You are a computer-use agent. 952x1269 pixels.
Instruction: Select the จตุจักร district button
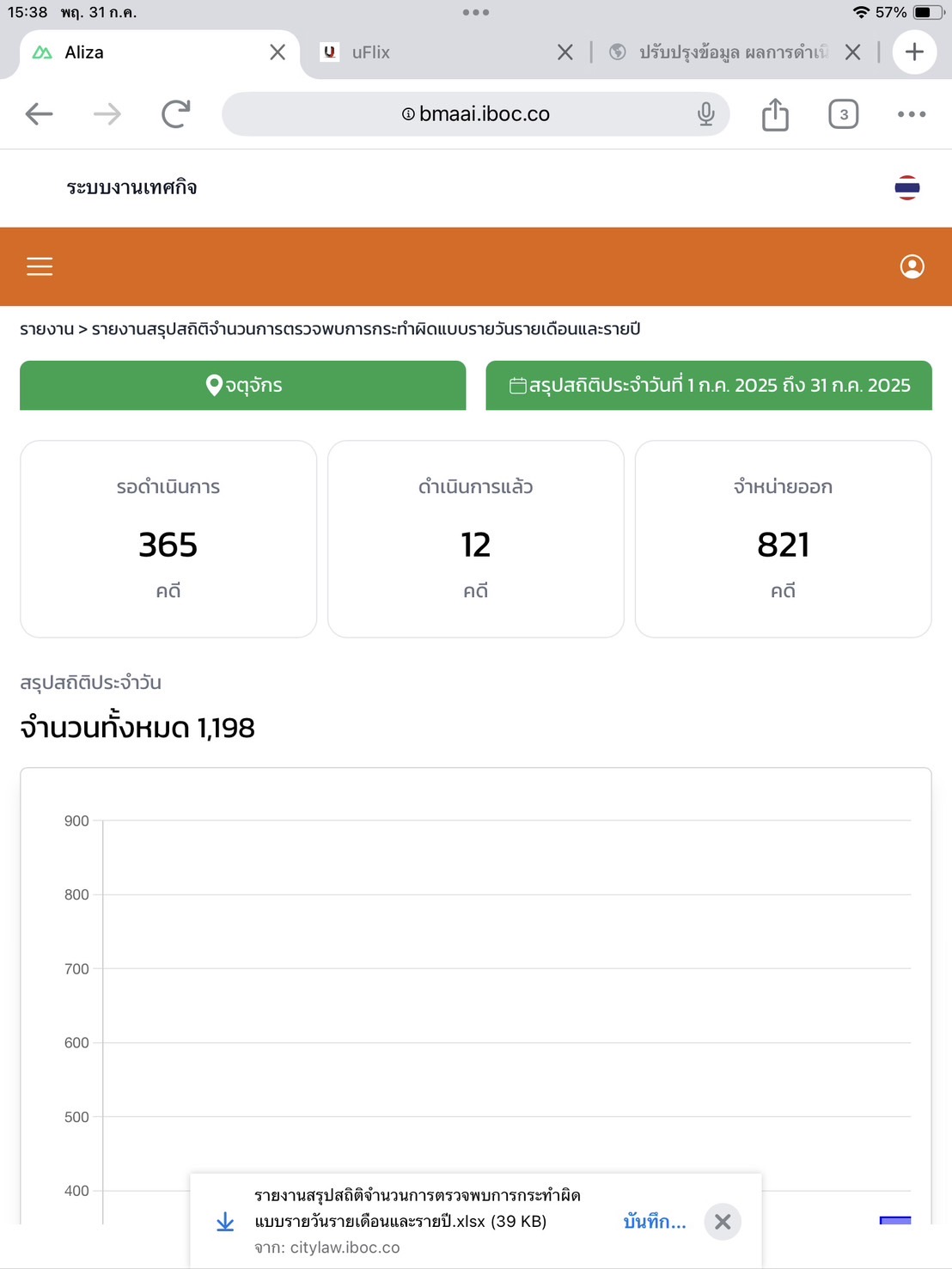pos(243,385)
